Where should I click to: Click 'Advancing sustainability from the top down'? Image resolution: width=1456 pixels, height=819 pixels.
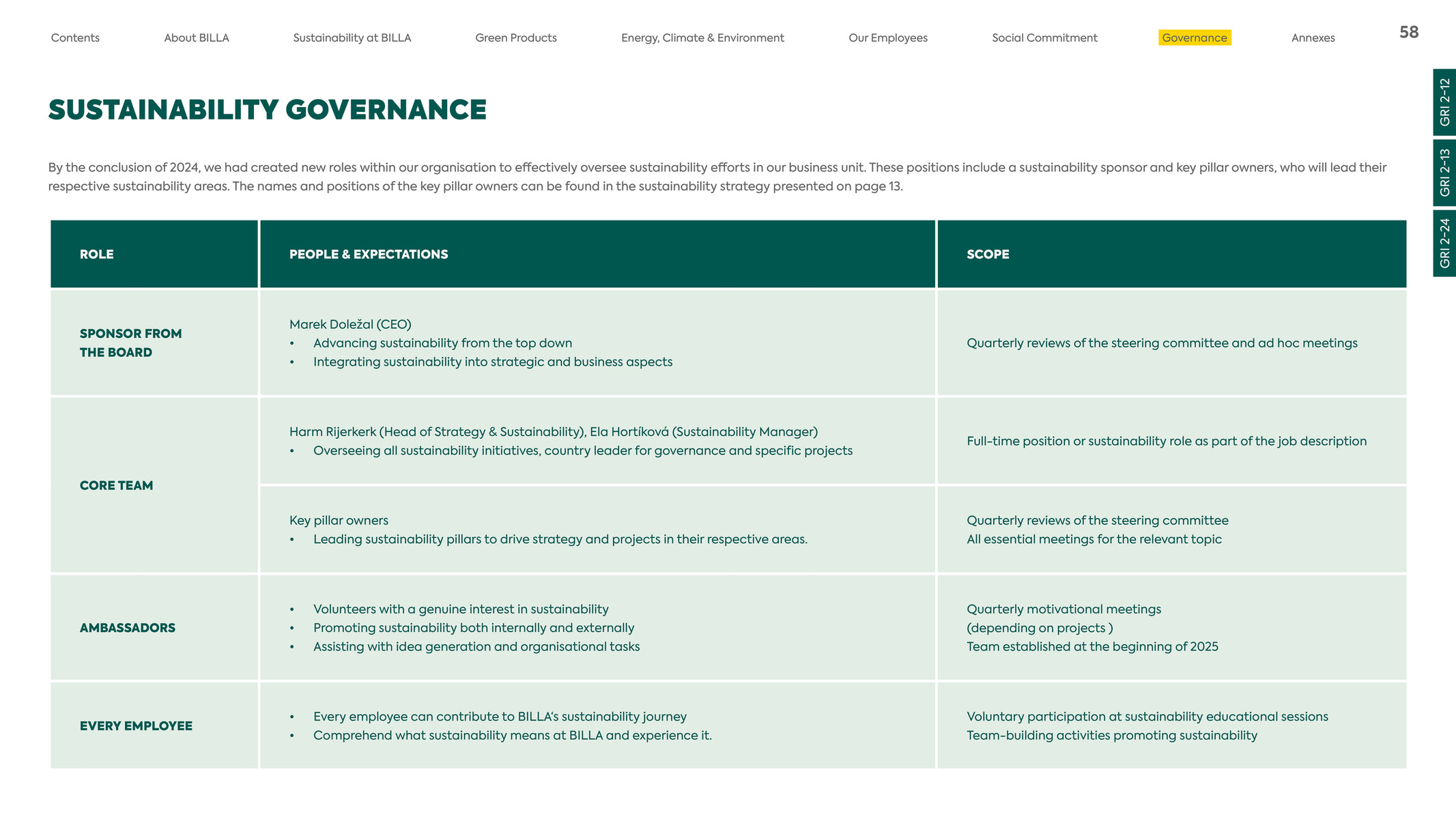(x=442, y=343)
